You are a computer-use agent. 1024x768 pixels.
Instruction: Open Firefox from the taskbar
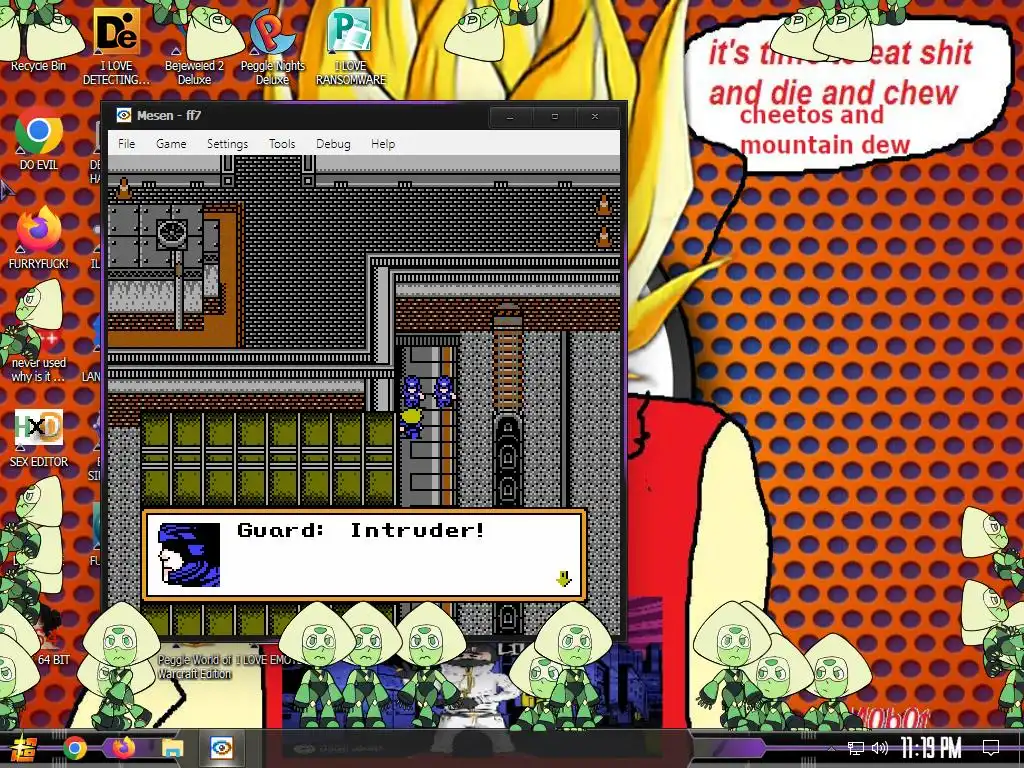[x=123, y=748]
